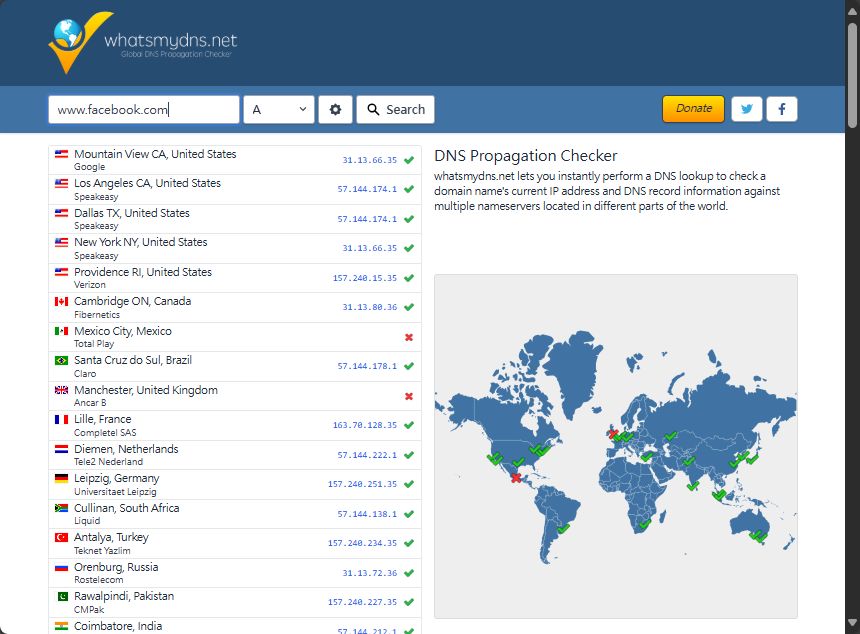Click red X status for Mexico City
This screenshot has height=634, width=860.
(409, 337)
